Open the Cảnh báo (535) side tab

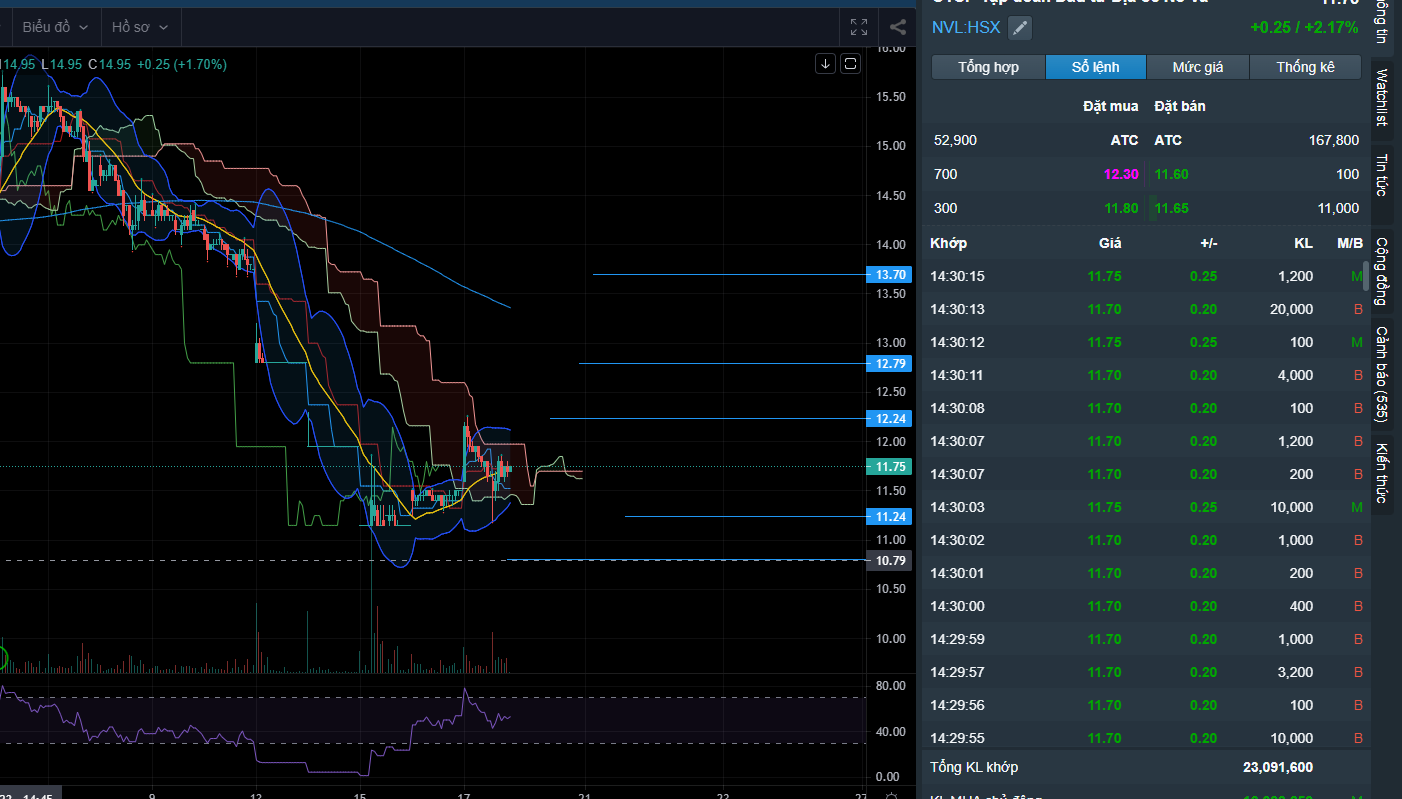(x=1382, y=372)
